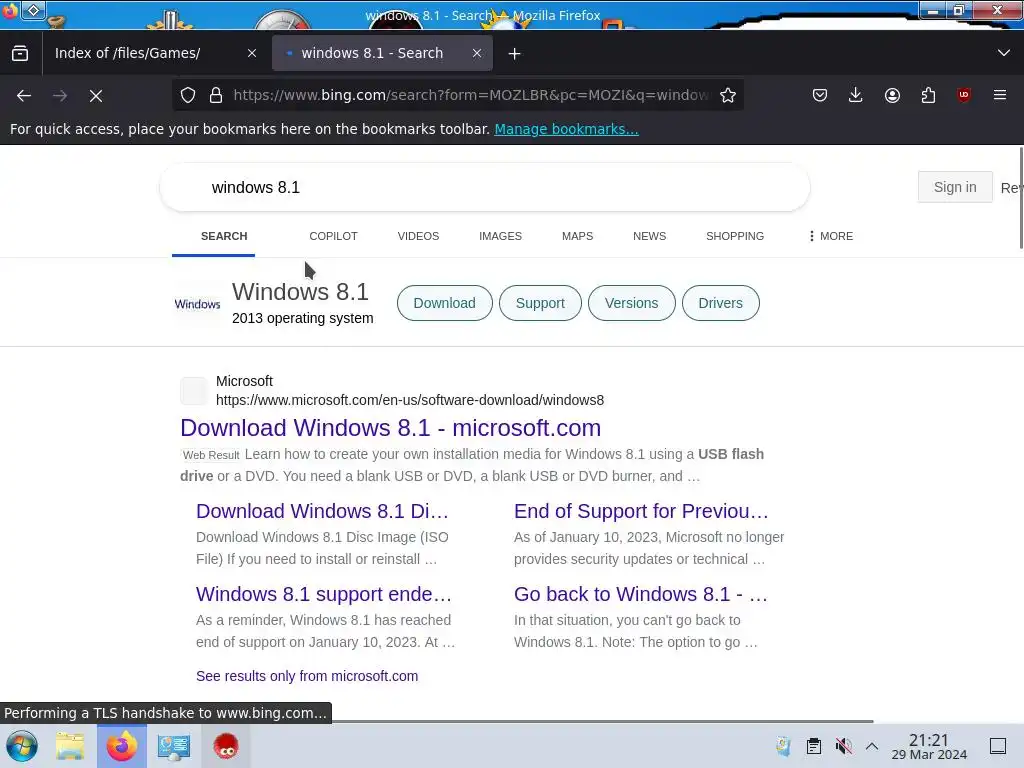Viewport: 1024px width, 768px height.
Task: Stop loading the page with X button
Action: point(96,95)
